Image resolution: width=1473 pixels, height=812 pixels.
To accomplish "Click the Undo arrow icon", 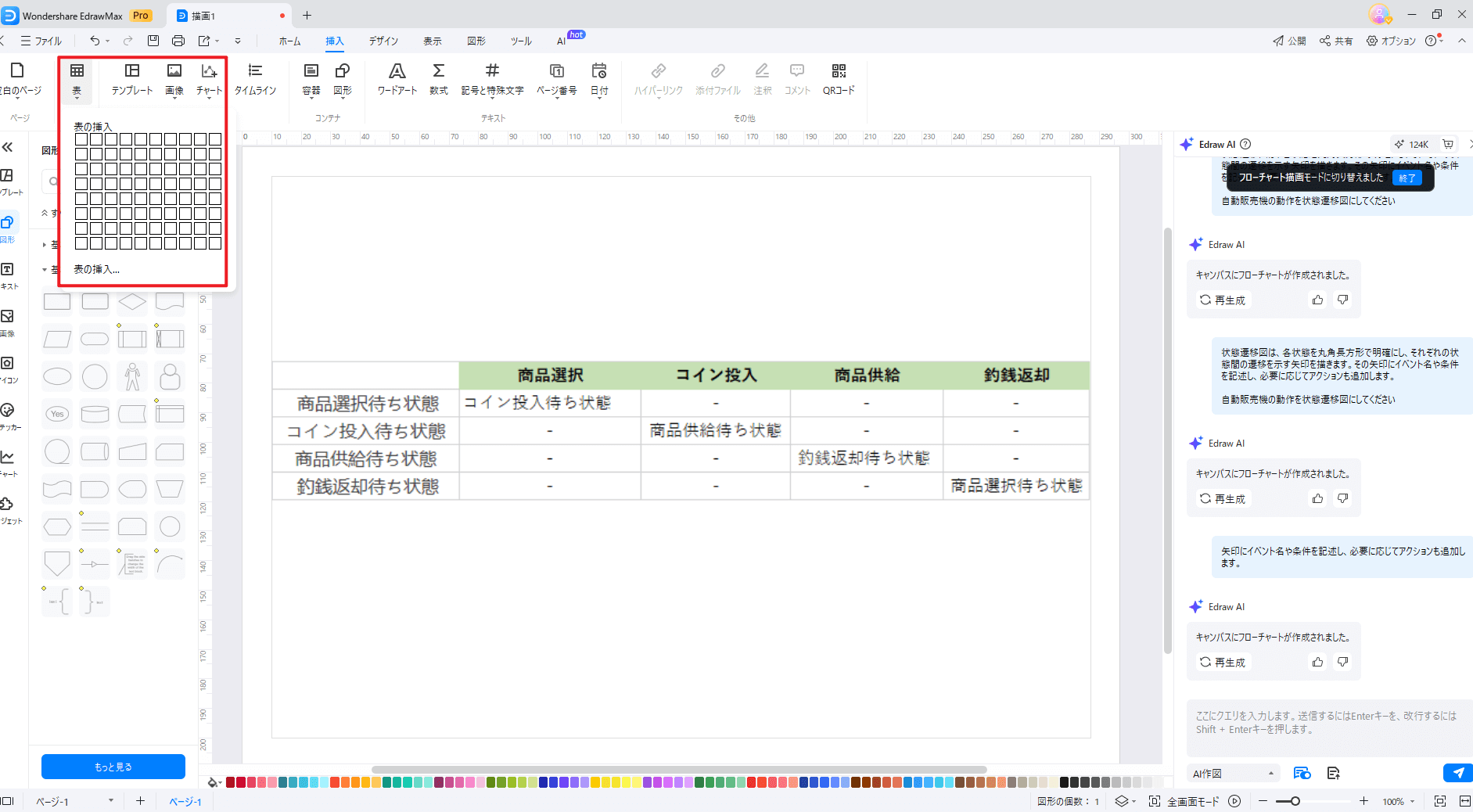I will (95, 41).
